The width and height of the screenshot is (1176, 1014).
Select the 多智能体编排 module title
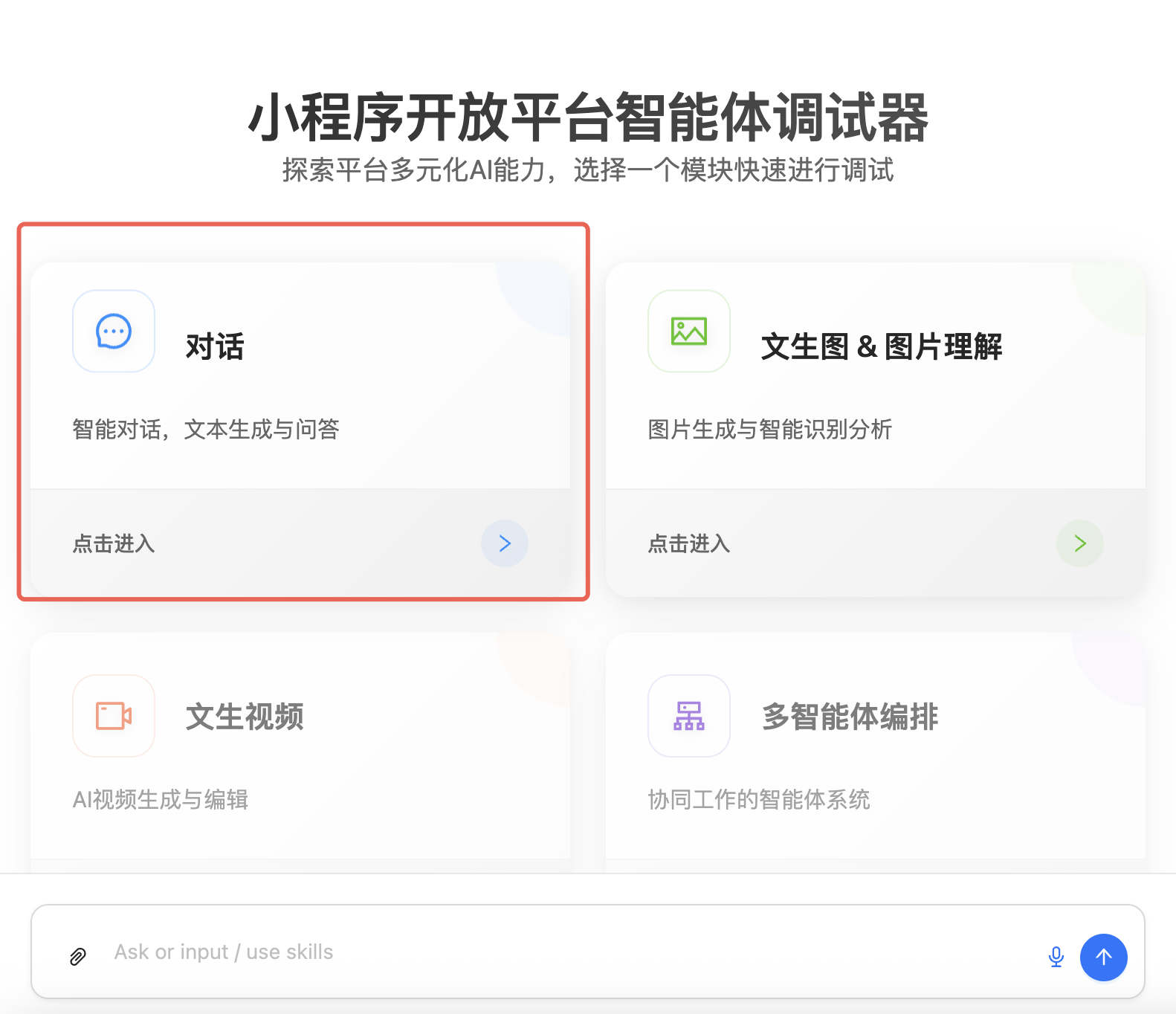tap(850, 717)
